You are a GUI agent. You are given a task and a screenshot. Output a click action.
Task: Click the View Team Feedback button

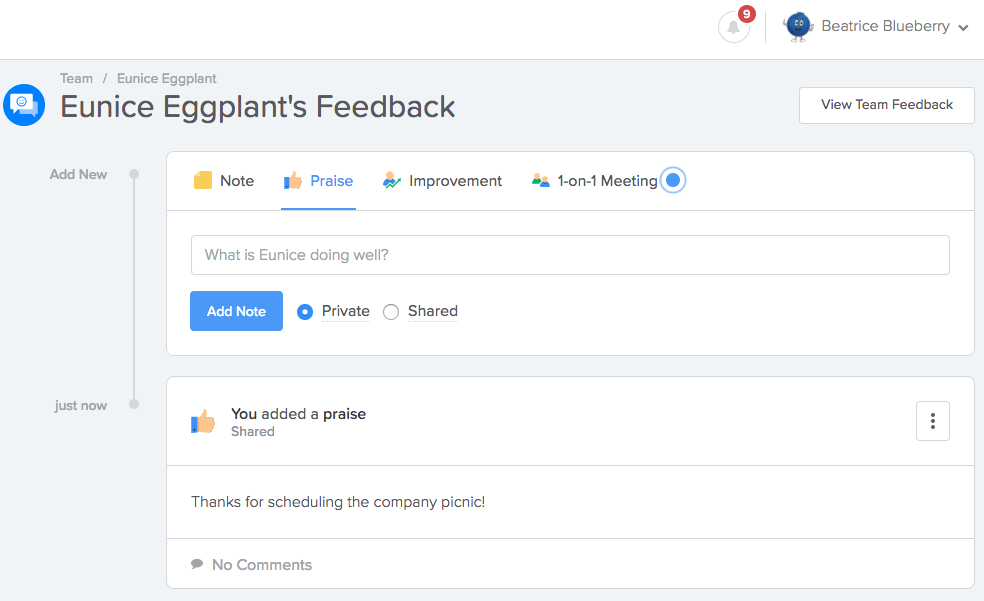[887, 105]
